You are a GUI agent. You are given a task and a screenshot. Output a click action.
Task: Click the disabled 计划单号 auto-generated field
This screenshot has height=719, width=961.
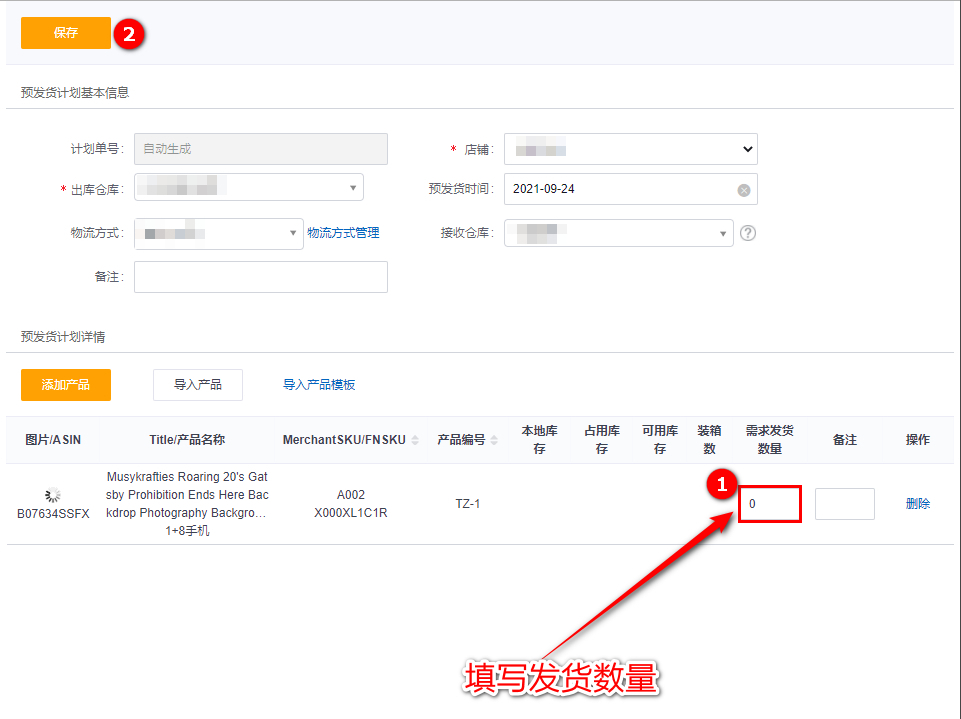[260, 149]
